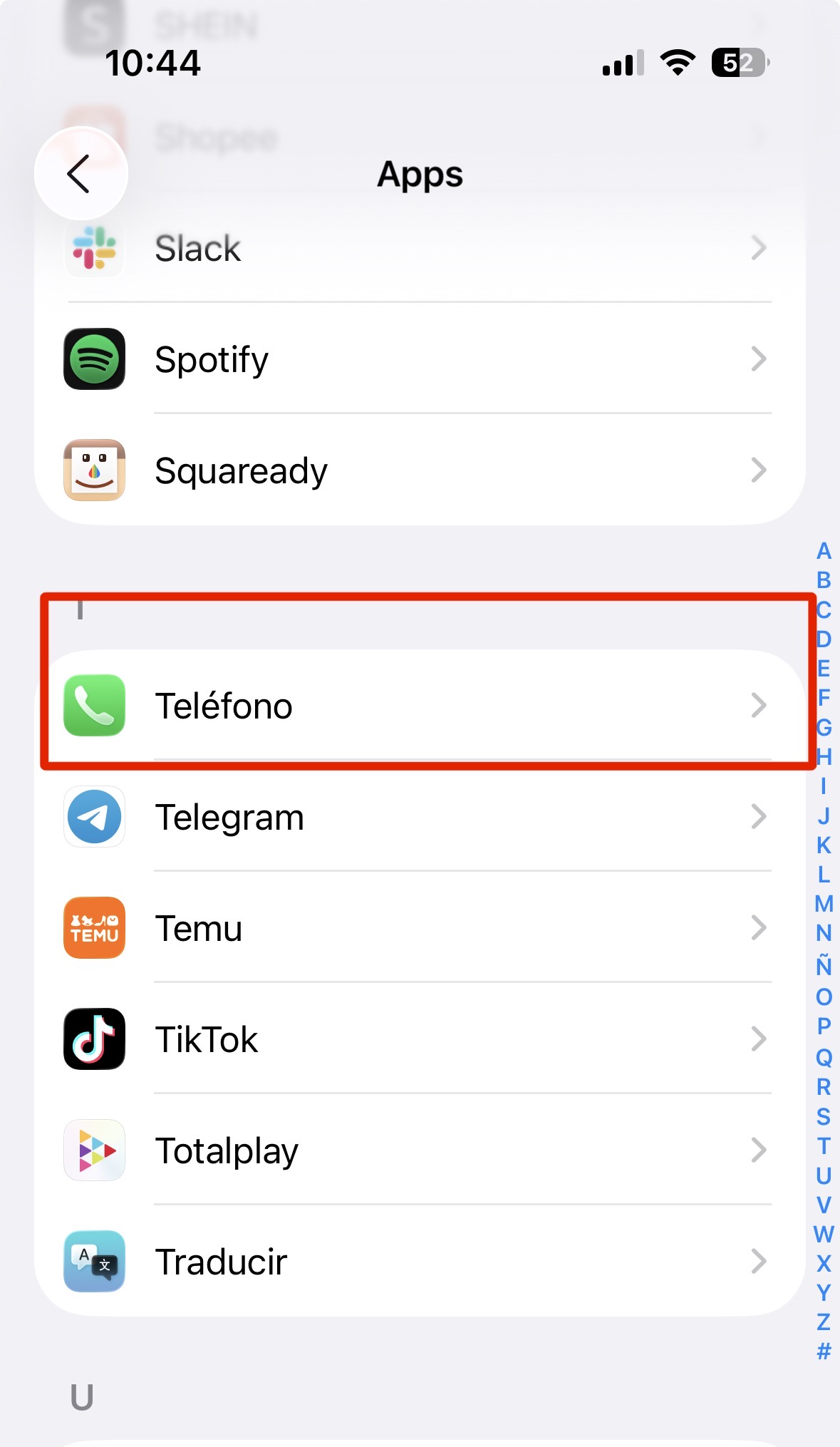Jump to letter M in alphabet index

(824, 904)
